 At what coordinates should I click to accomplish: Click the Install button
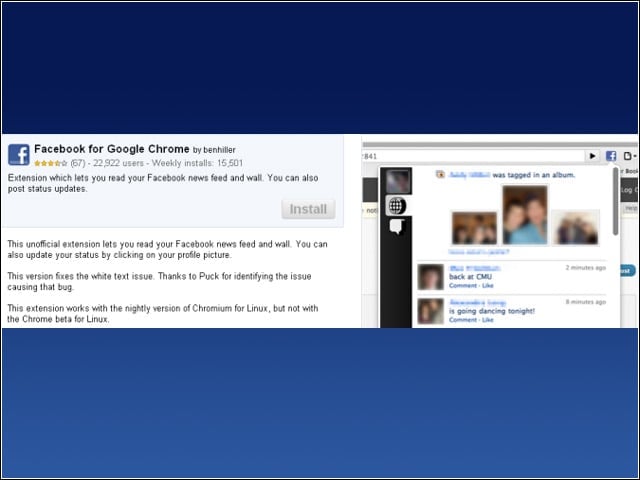pos(309,209)
